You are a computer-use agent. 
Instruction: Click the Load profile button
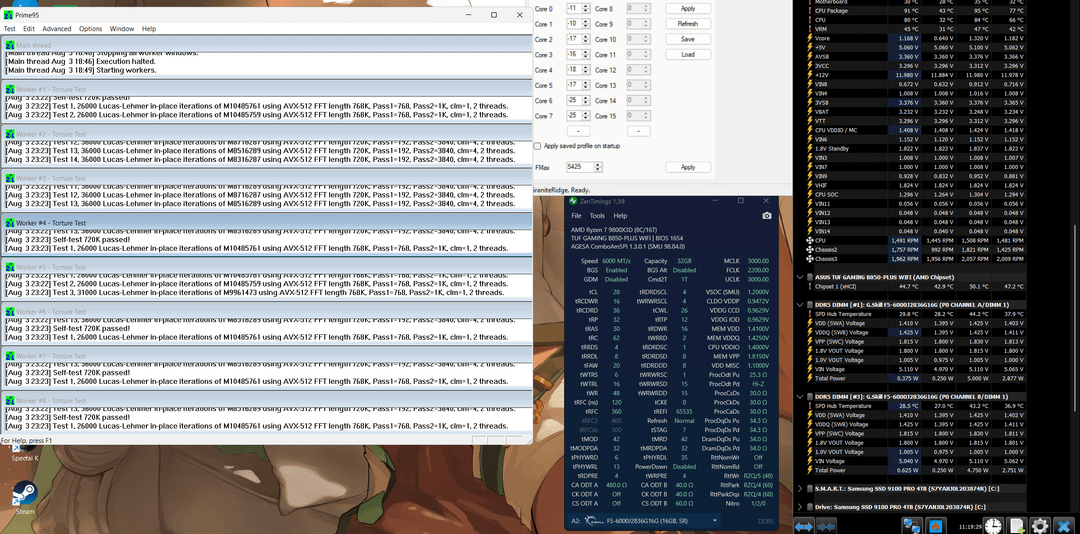click(688, 54)
